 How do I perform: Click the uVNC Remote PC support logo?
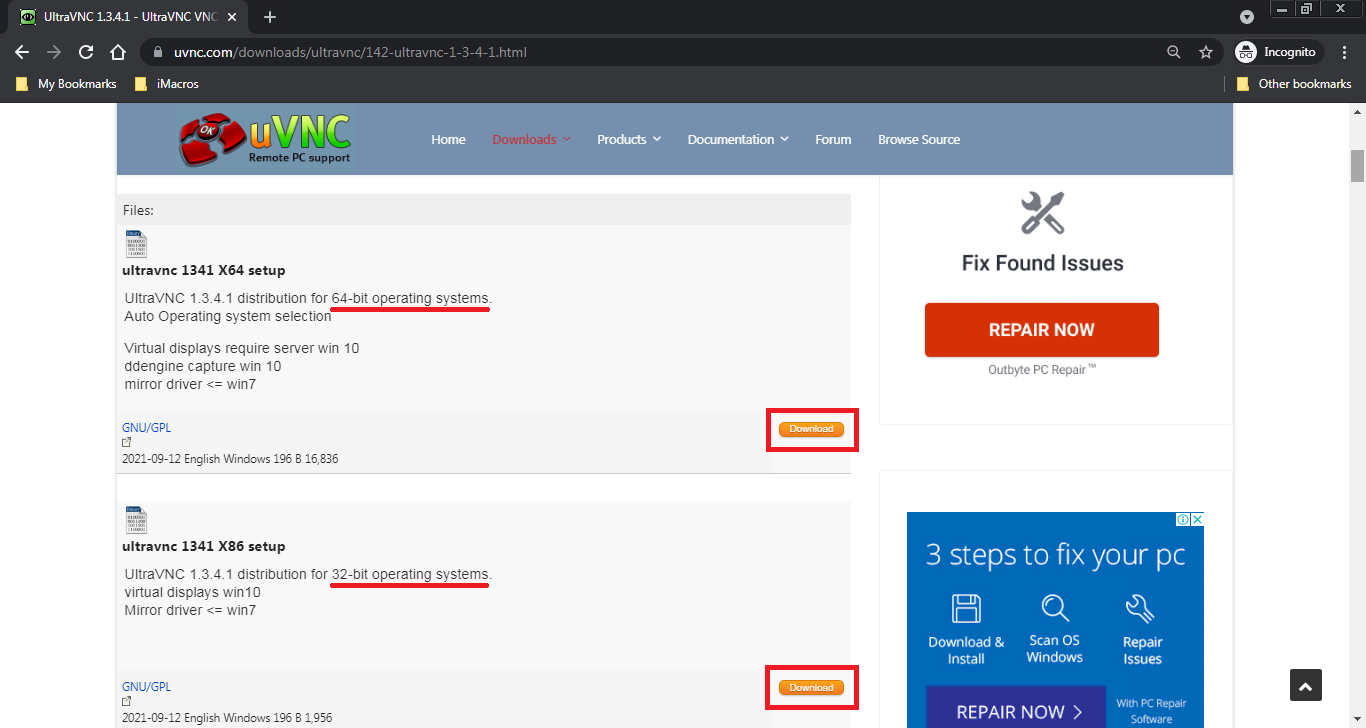265,139
